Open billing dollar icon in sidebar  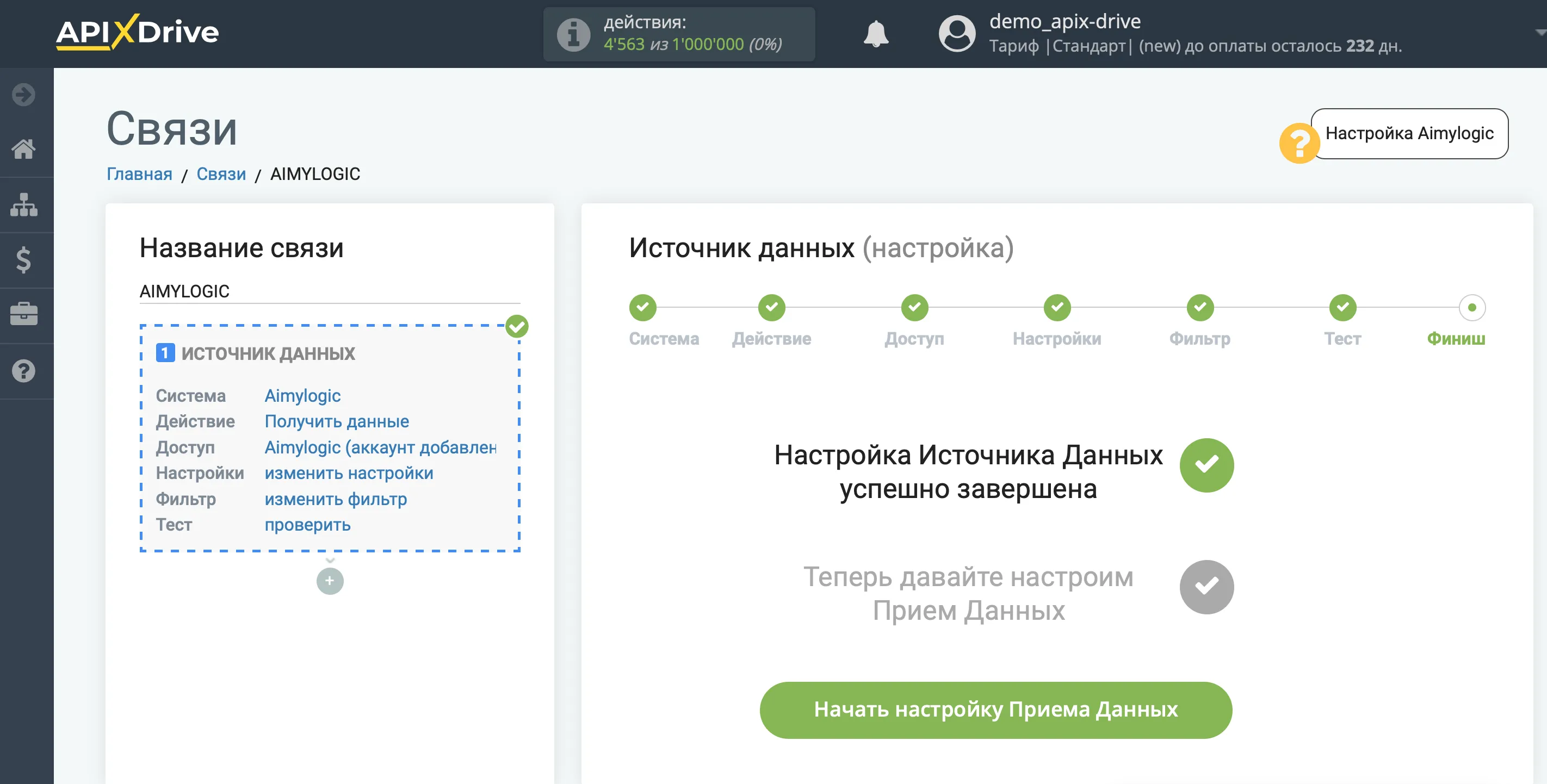pyautogui.click(x=23, y=260)
